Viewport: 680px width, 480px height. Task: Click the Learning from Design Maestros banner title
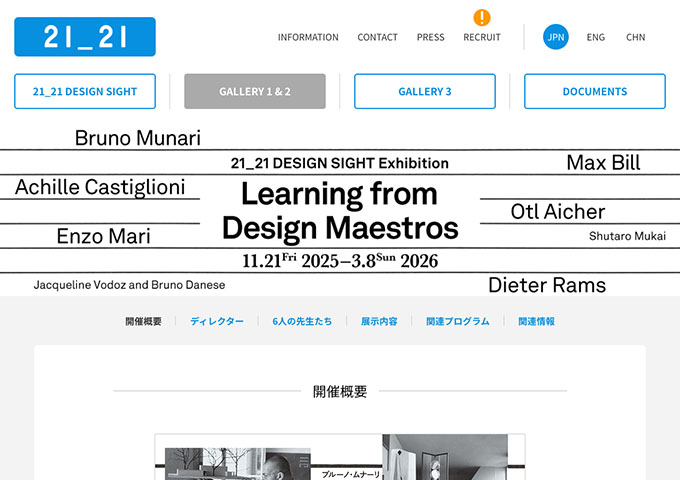(340, 211)
